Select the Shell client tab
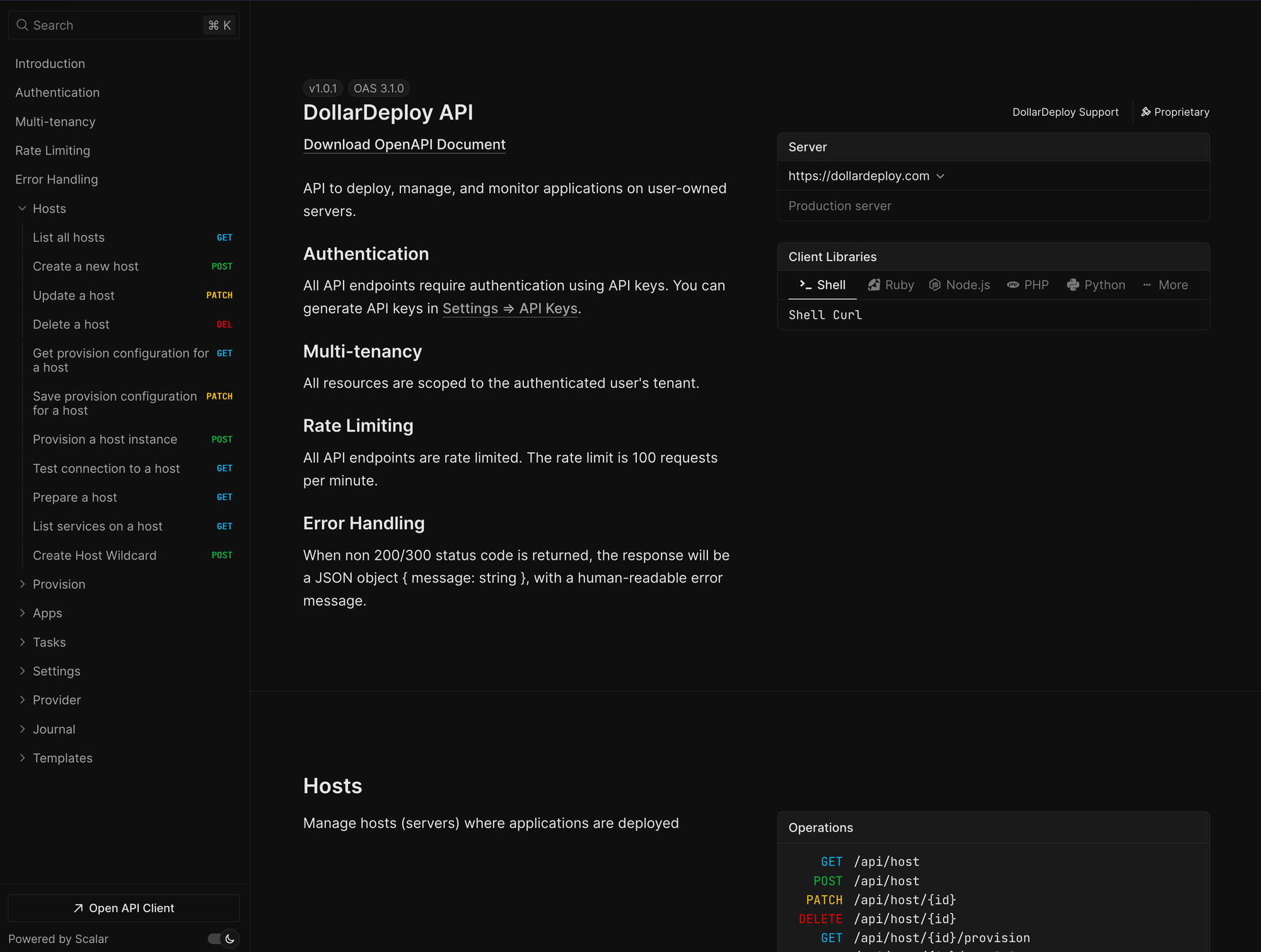 point(823,285)
